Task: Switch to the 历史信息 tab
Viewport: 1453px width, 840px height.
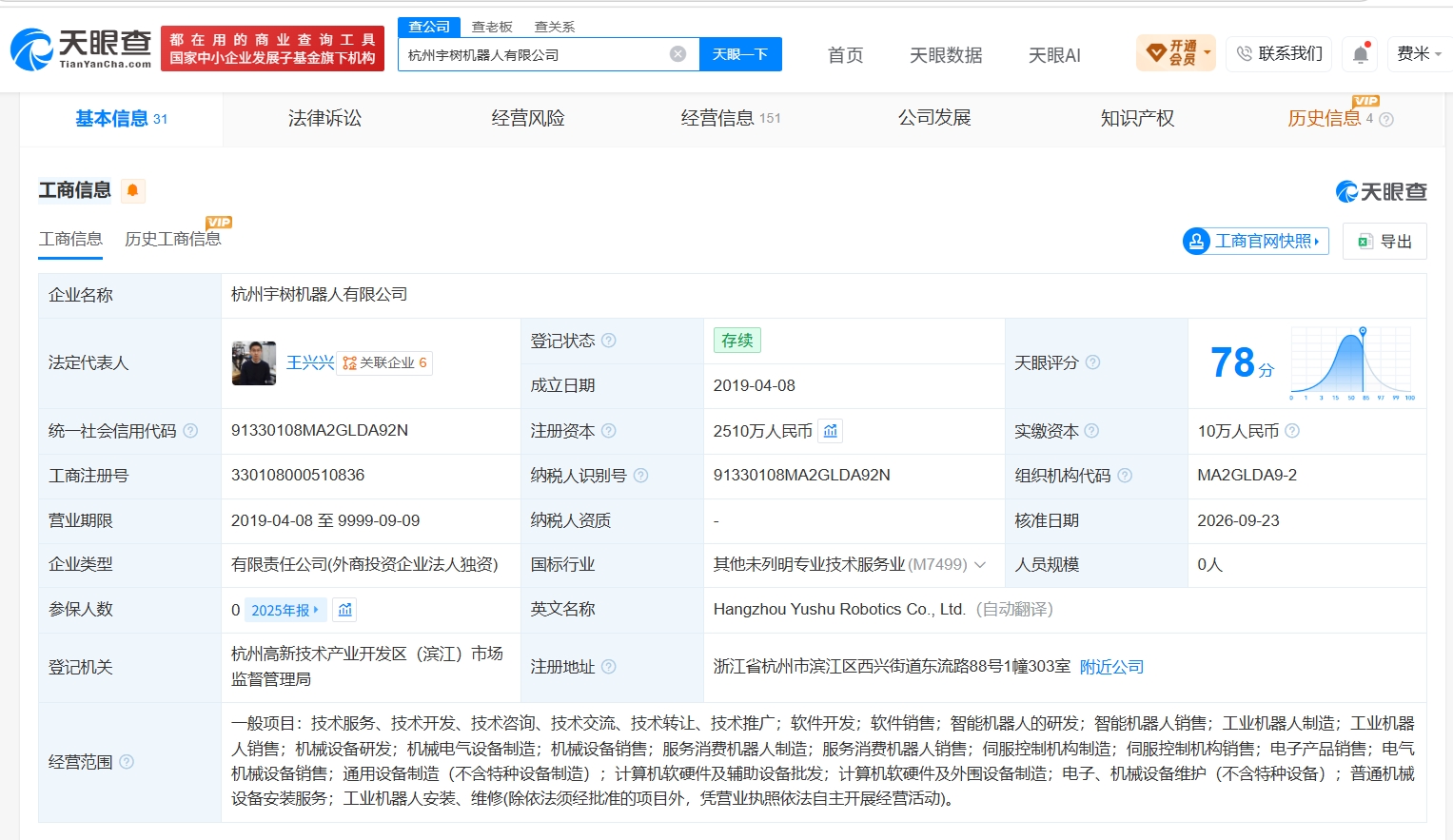Action: (1325, 119)
